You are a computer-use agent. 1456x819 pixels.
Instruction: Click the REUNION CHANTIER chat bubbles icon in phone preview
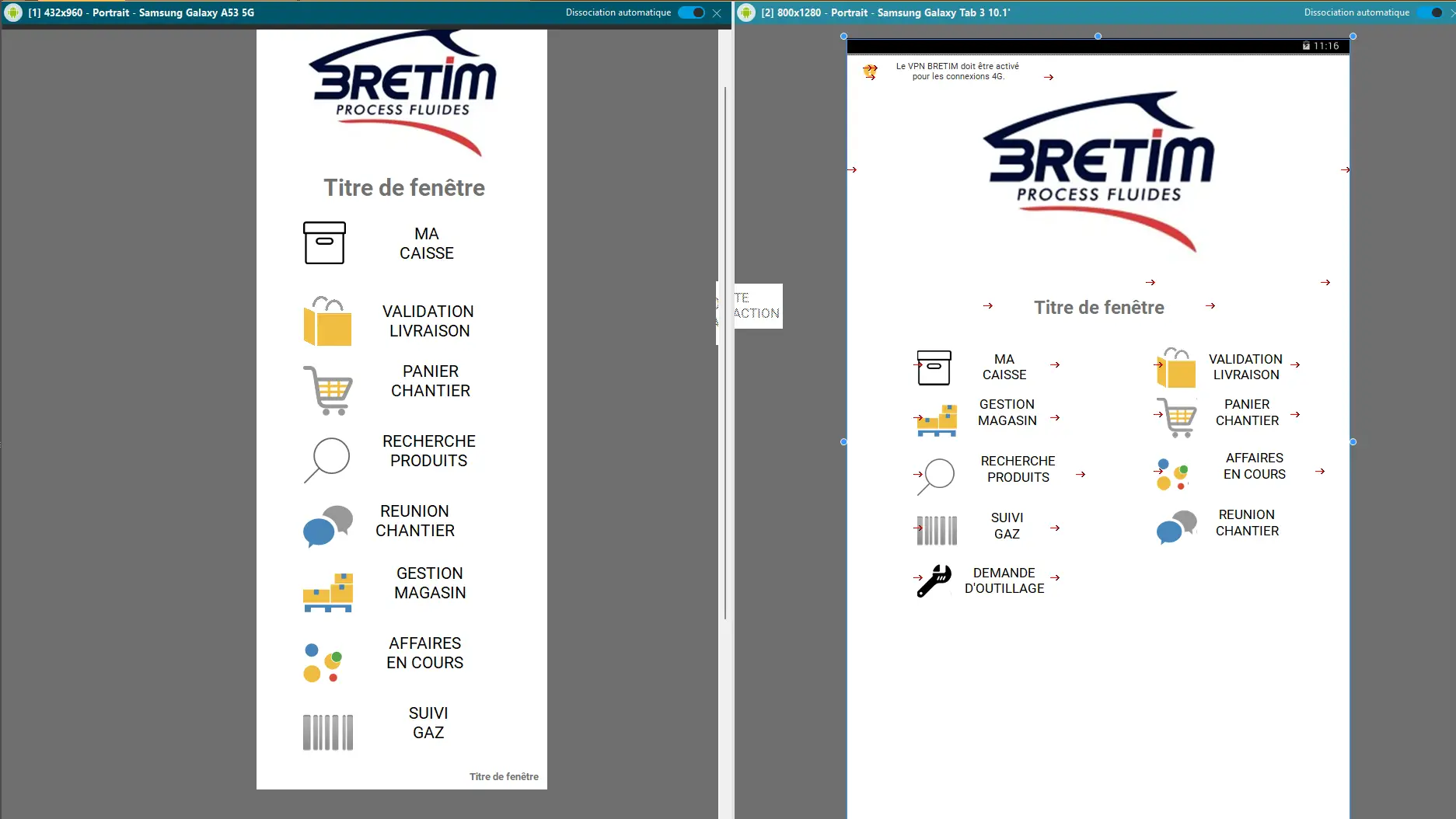[x=327, y=526]
